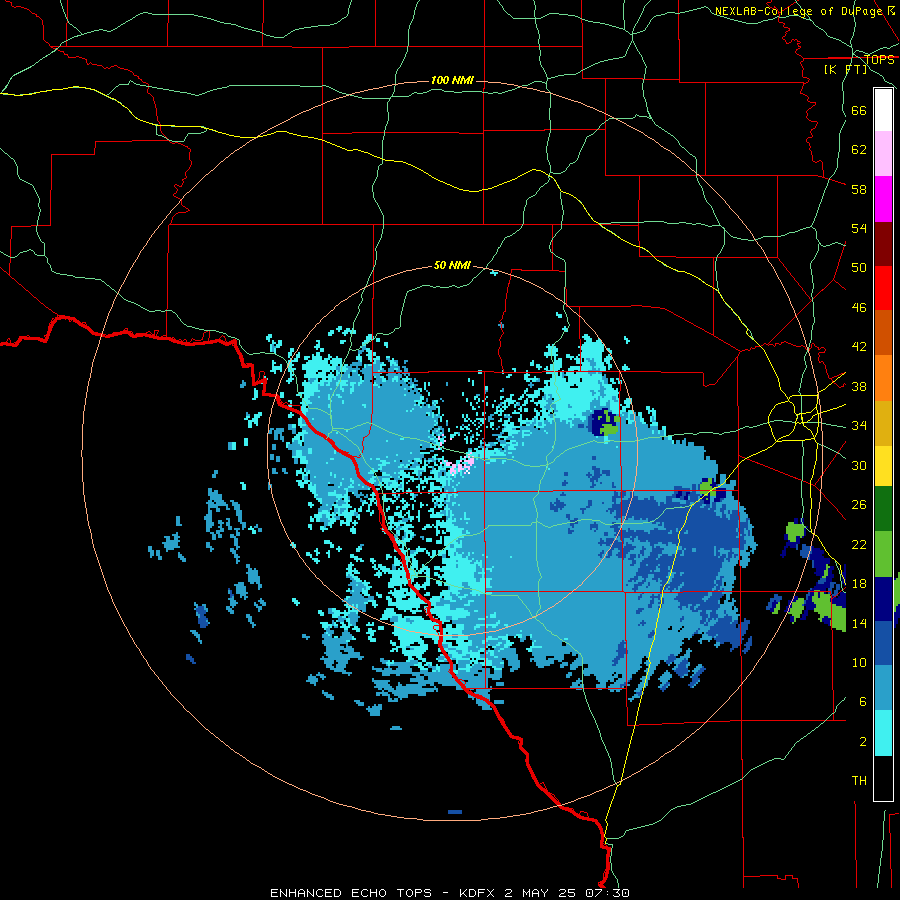Click the "100 NMI" range ring label
This screenshot has width=900, height=900.
point(452,80)
